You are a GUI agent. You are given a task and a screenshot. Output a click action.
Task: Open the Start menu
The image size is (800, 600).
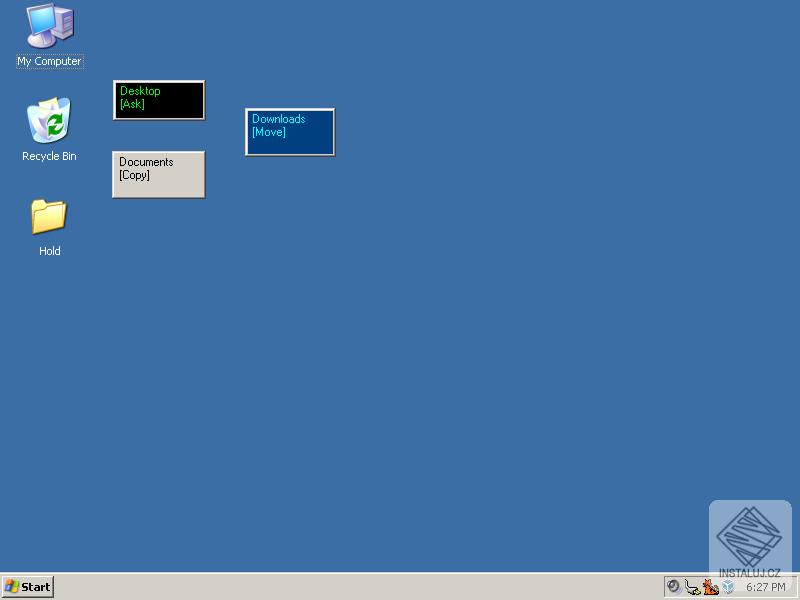(x=28, y=587)
